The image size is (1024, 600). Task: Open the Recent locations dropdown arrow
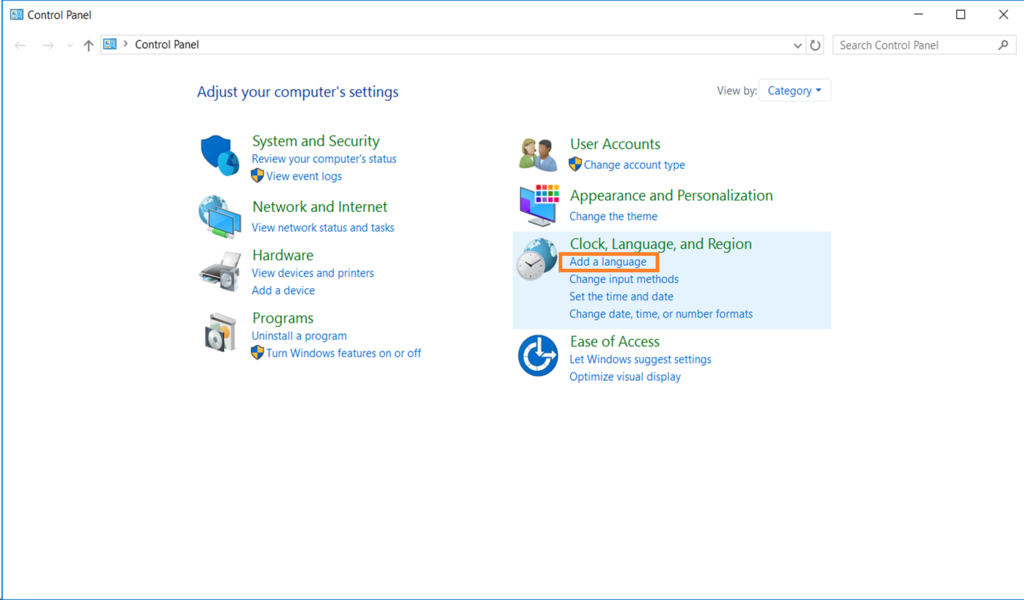[x=70, y=46]
